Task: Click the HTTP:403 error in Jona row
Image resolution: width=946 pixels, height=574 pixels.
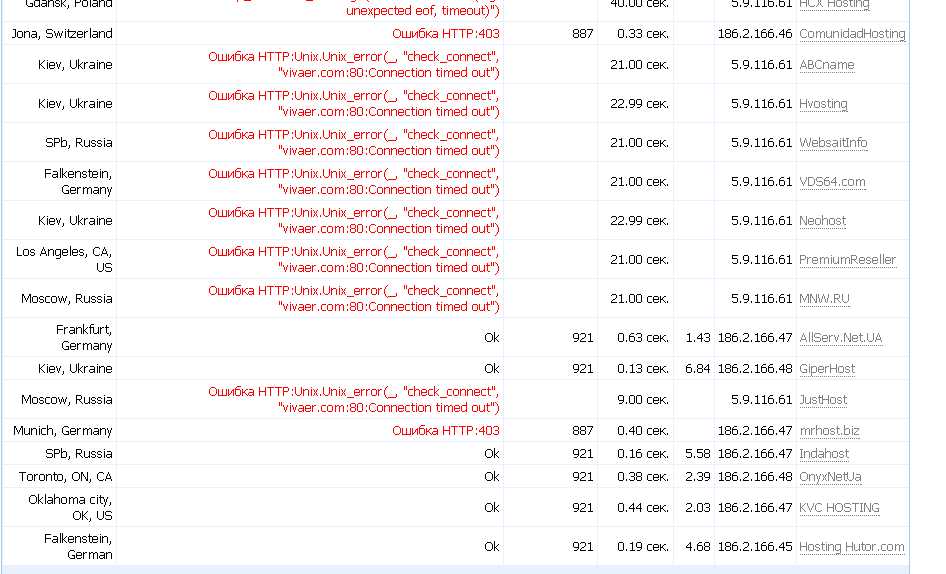Action: (446, 34)
